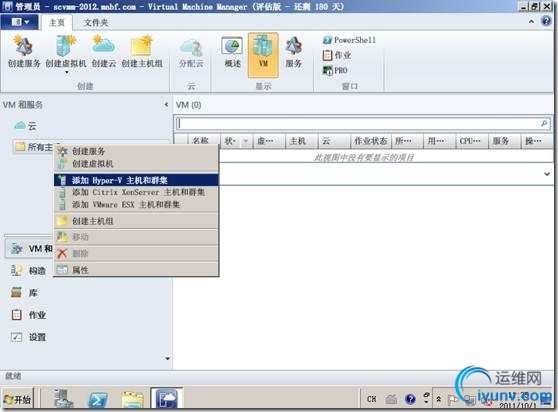Click the 创建云 ribbon icon
Screen dimensions: 558x412
click(x=104, y=52)
